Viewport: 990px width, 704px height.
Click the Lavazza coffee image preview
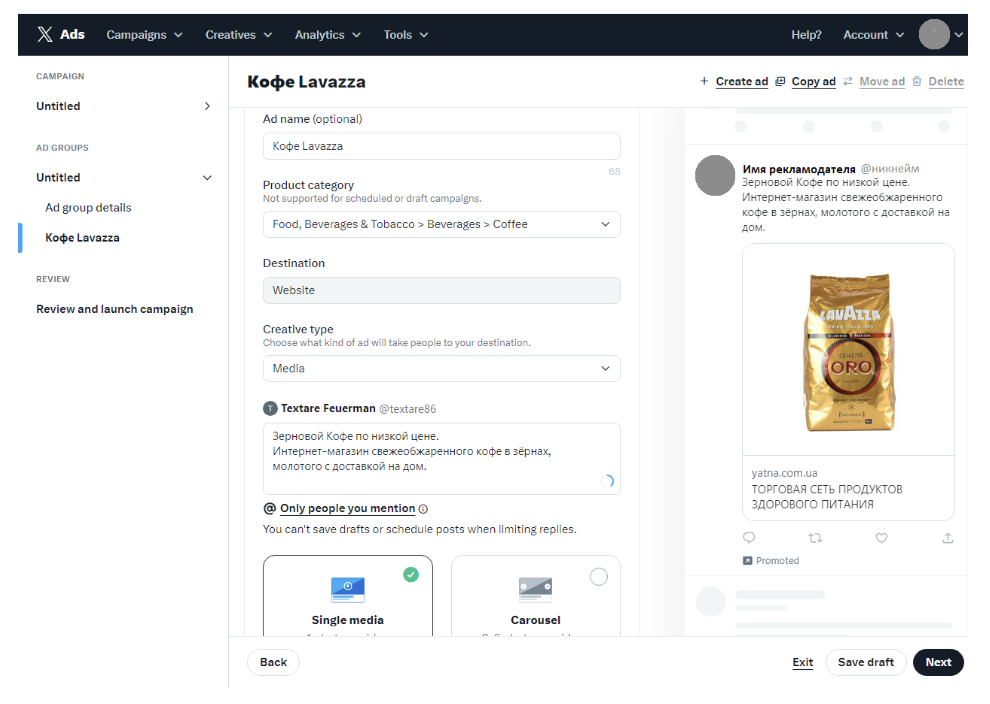[848, 350]
